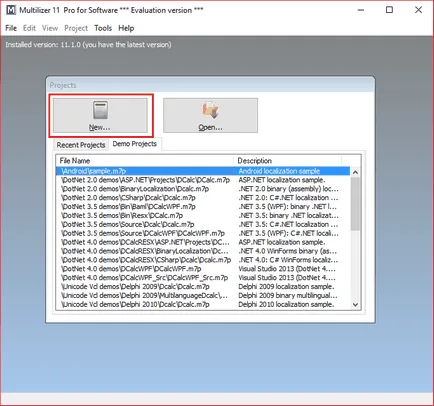This screenshot has height=406, width=434.
Task: Click the Multilizer app logo in title bar
Action: pyautogui.click(x=11, y=10)
